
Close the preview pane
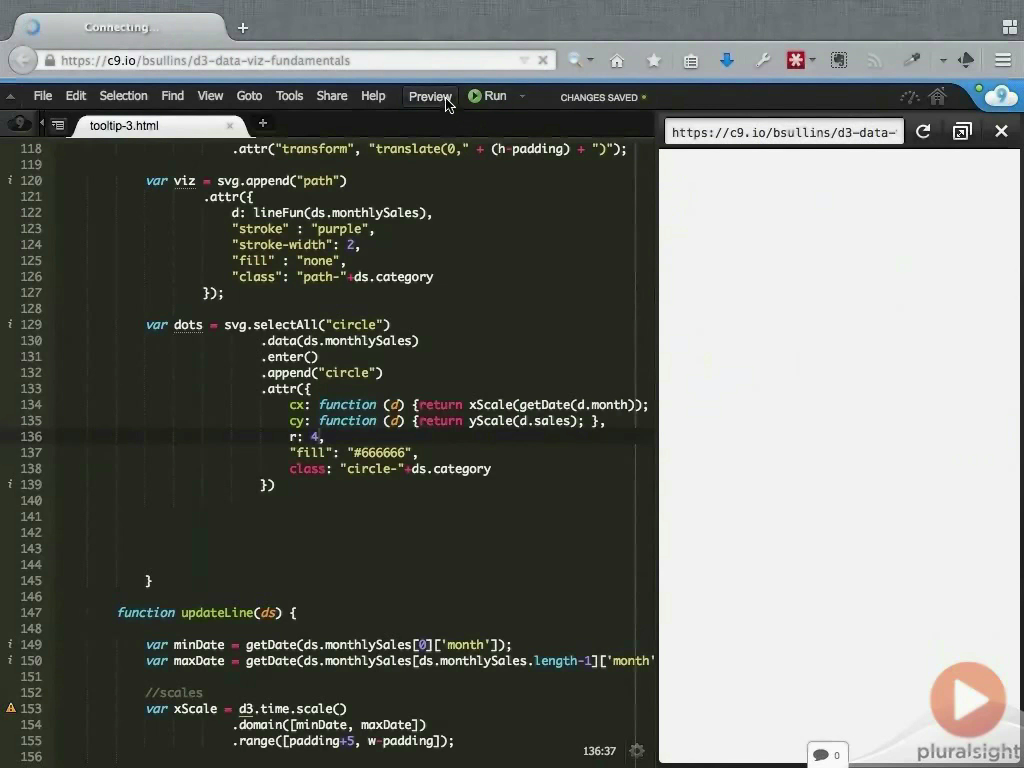pos(1001,131)
